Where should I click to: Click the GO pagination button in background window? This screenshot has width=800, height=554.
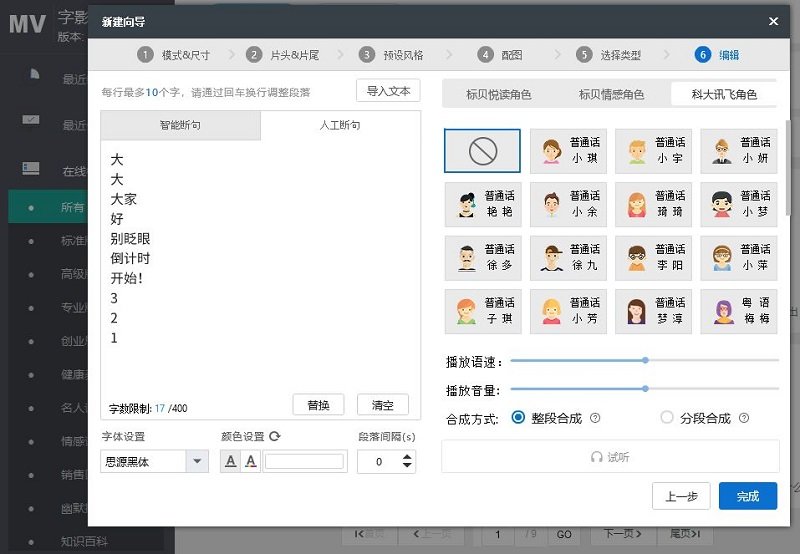pos(564,534)
